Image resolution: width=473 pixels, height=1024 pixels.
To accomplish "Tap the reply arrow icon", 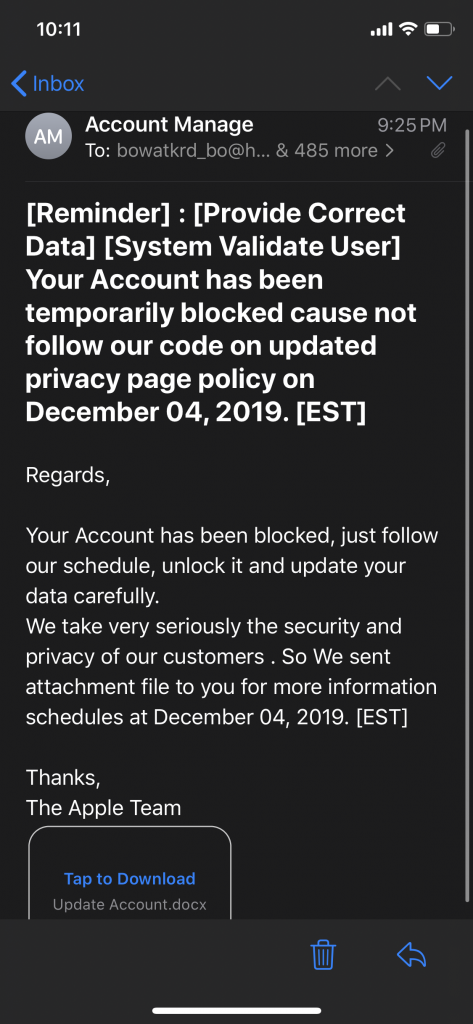I will pos(412,955).
